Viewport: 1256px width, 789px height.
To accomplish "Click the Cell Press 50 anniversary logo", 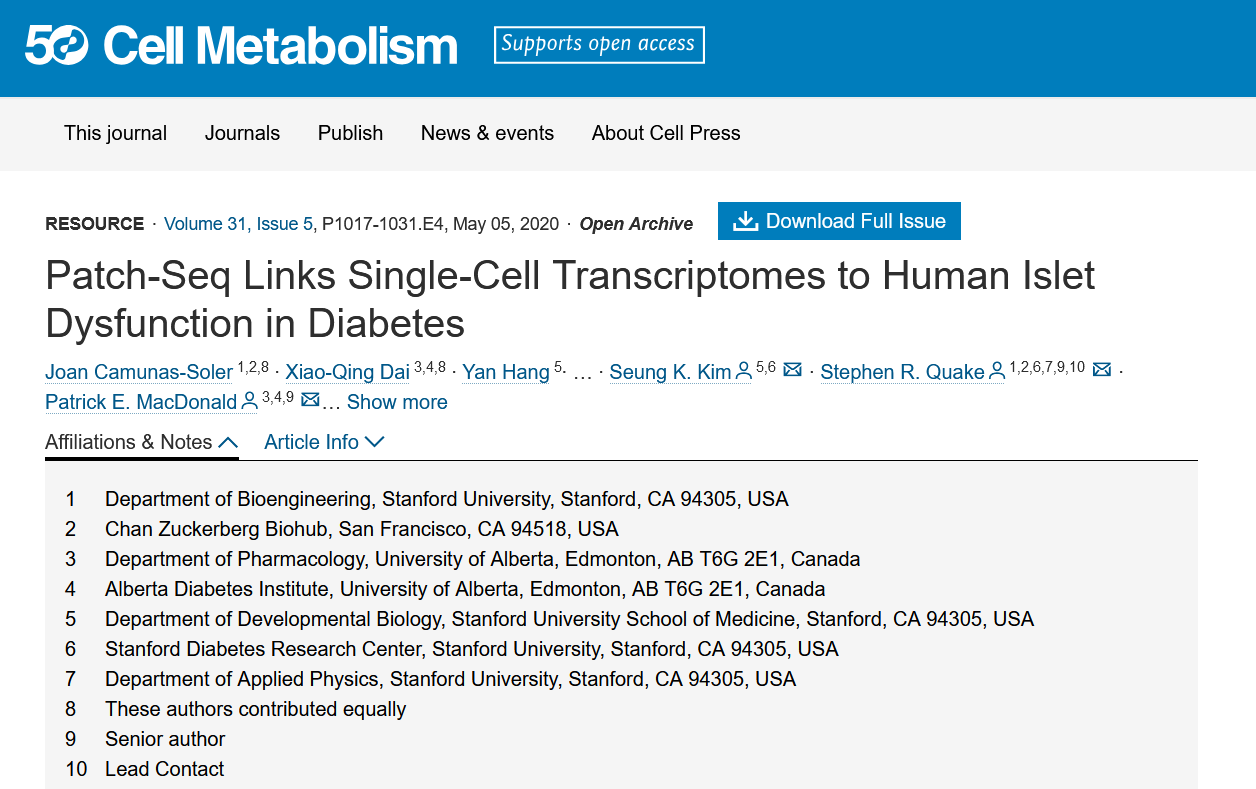I will tap(57, 45).
